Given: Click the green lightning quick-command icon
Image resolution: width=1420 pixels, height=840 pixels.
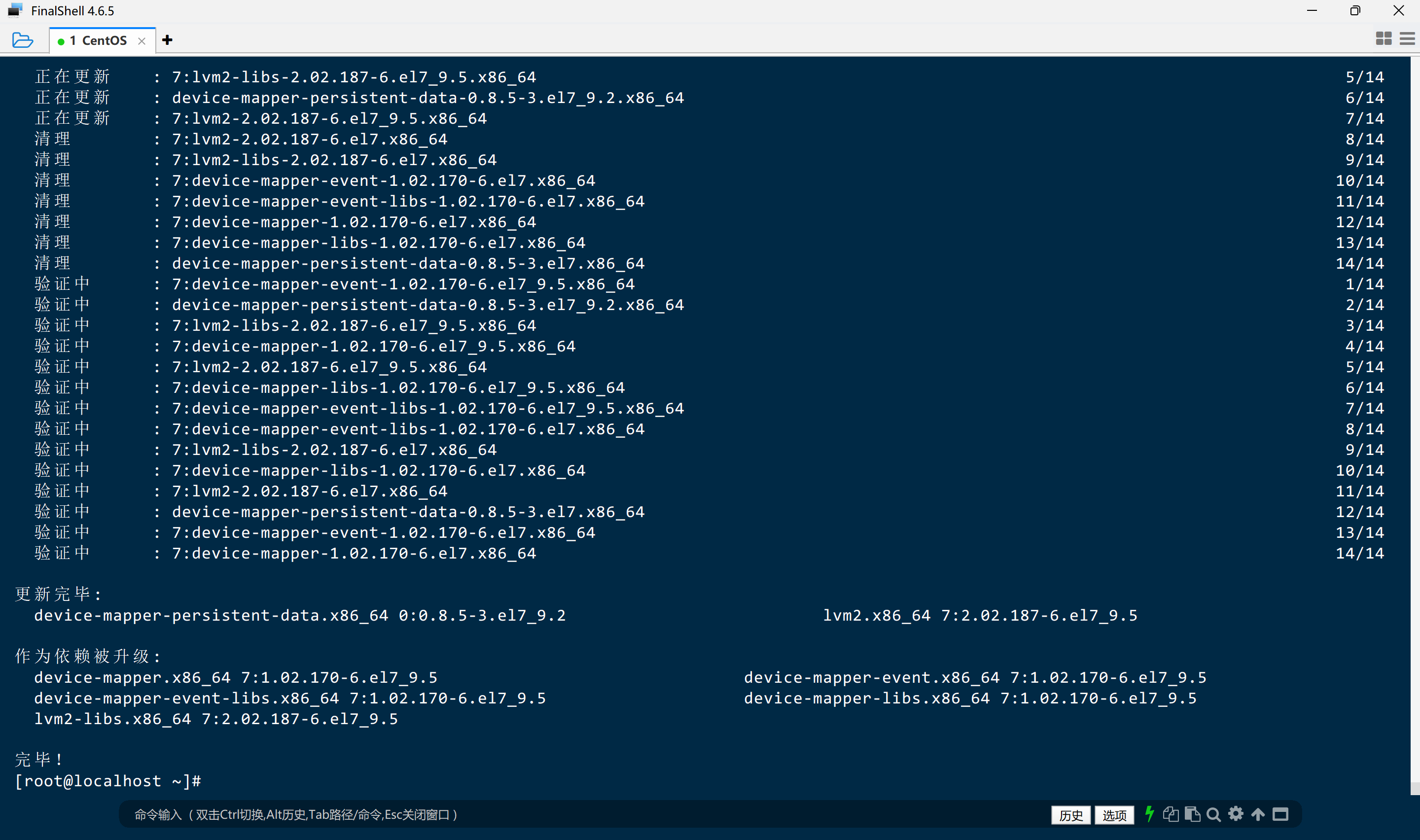Looking at the screenshot, I should click(x=1149, y=814).
